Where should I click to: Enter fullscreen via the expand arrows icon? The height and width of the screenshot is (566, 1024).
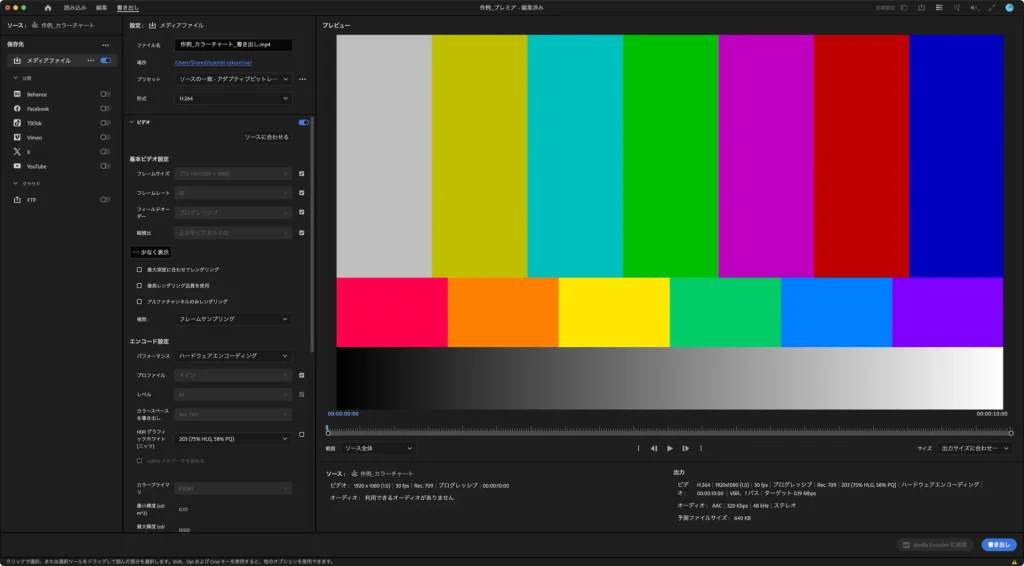pos(992,8)
